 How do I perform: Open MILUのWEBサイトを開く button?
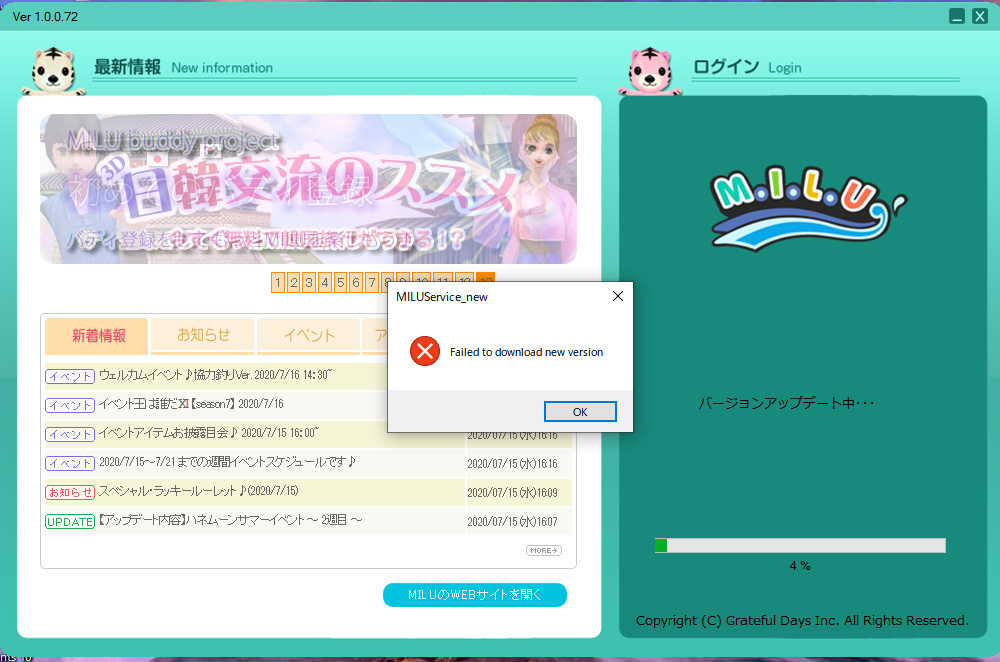click(x=474, y=595)
